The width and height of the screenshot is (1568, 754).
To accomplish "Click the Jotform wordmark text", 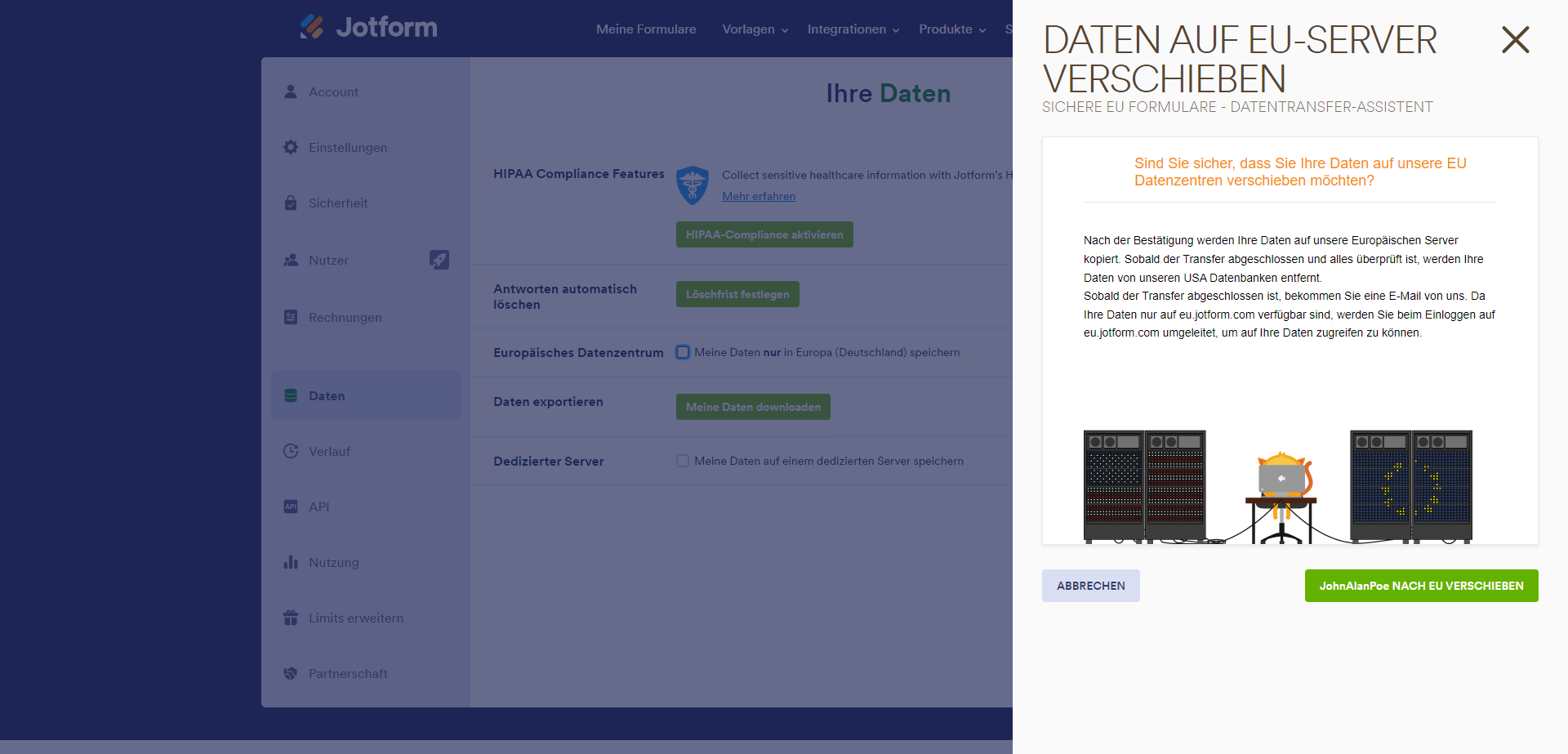I will (386, 27).
